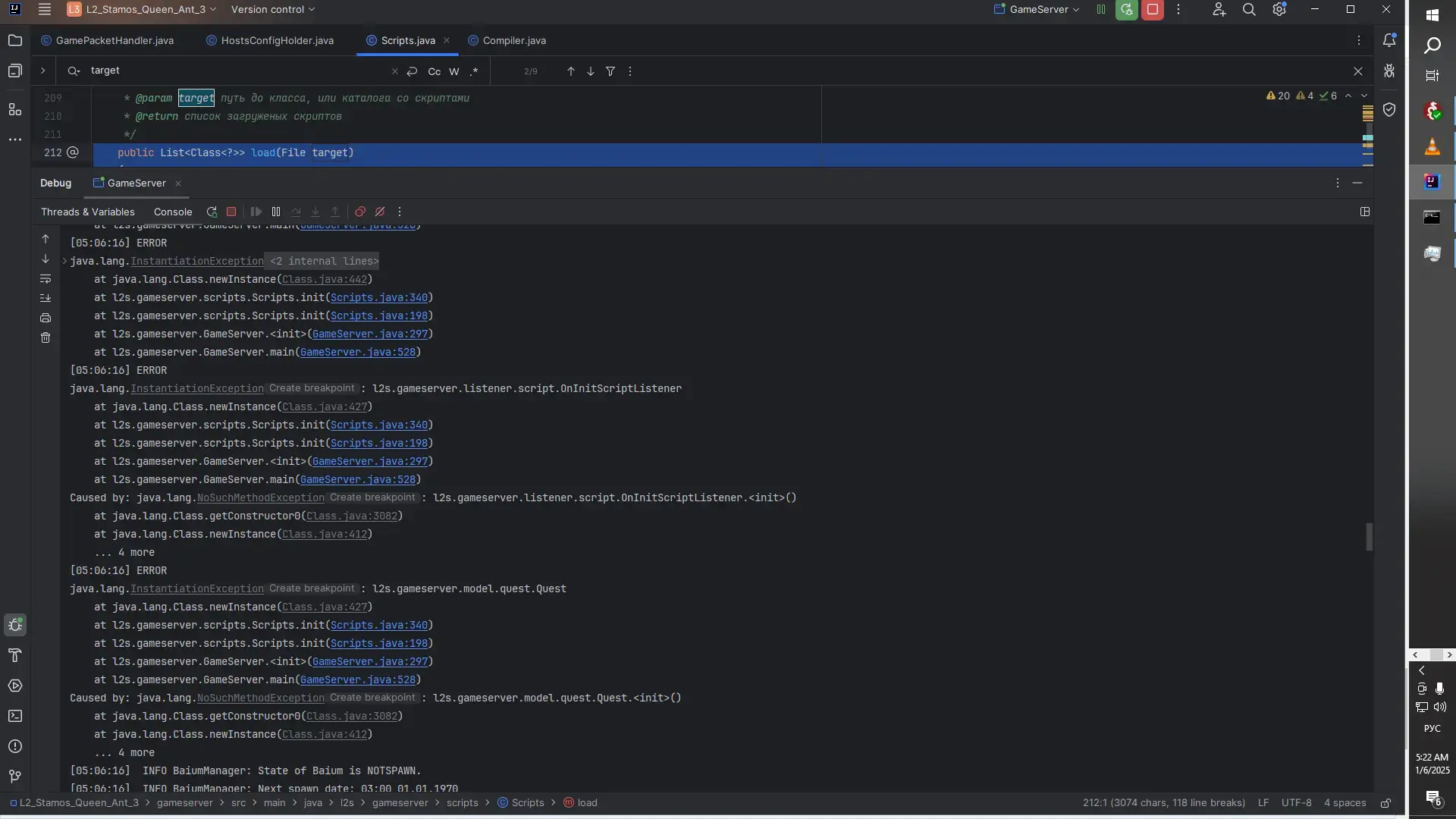1456x819 pixels.
Task: Switch to Threads & Variables tab
Action: tap(88, 212)
